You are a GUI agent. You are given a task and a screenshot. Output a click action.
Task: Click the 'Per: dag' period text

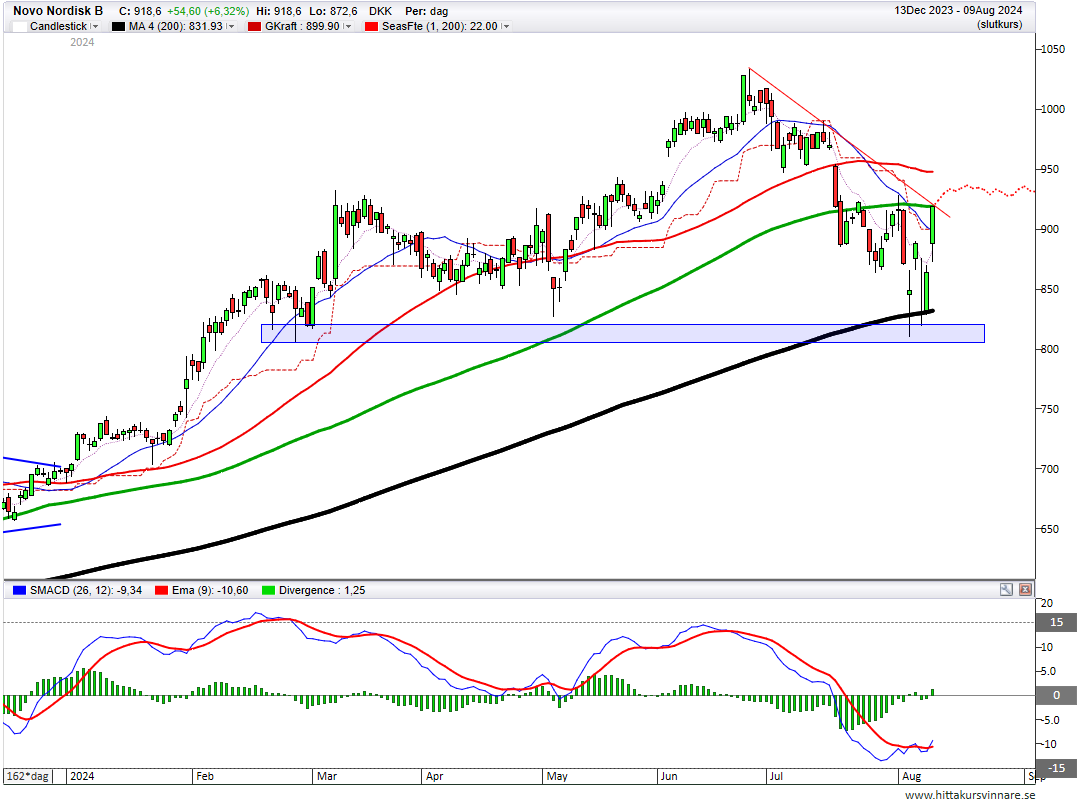[426, 11]
